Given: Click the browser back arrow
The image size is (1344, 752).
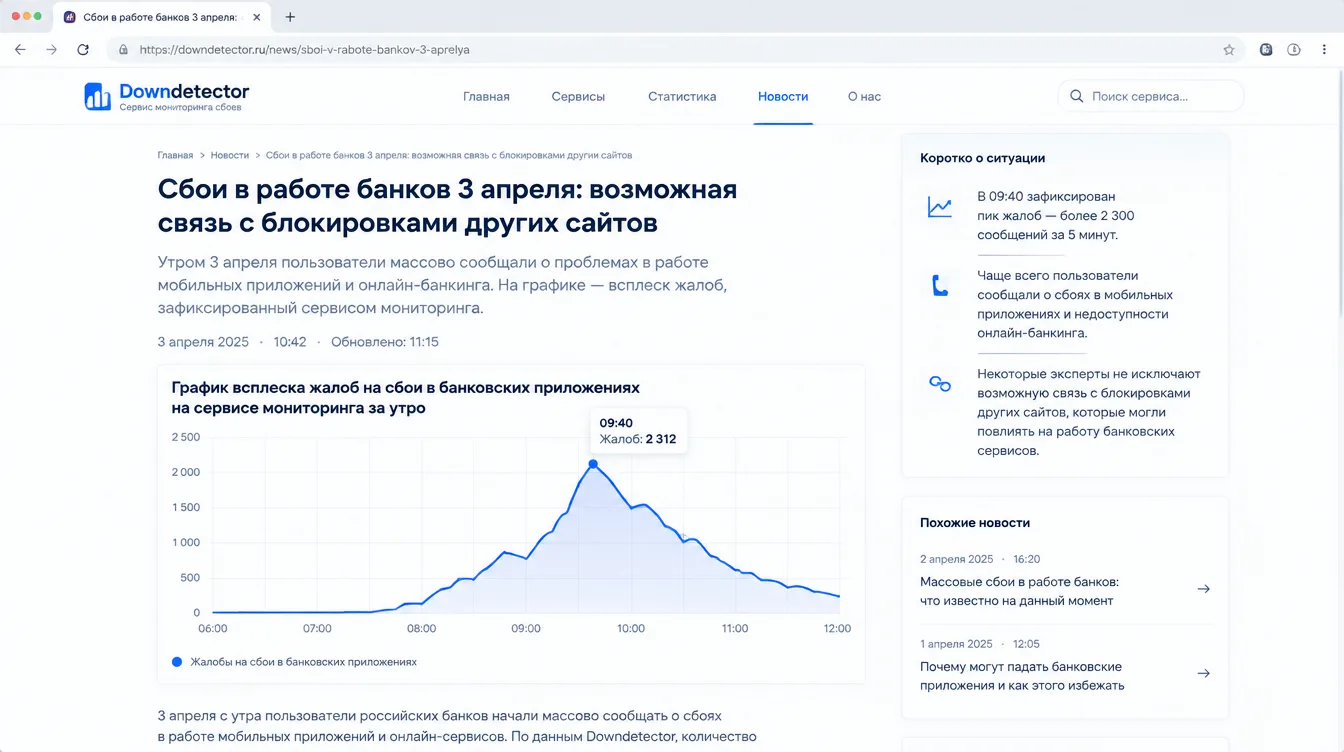Looking at the screenshot, I should pos(21,49).
